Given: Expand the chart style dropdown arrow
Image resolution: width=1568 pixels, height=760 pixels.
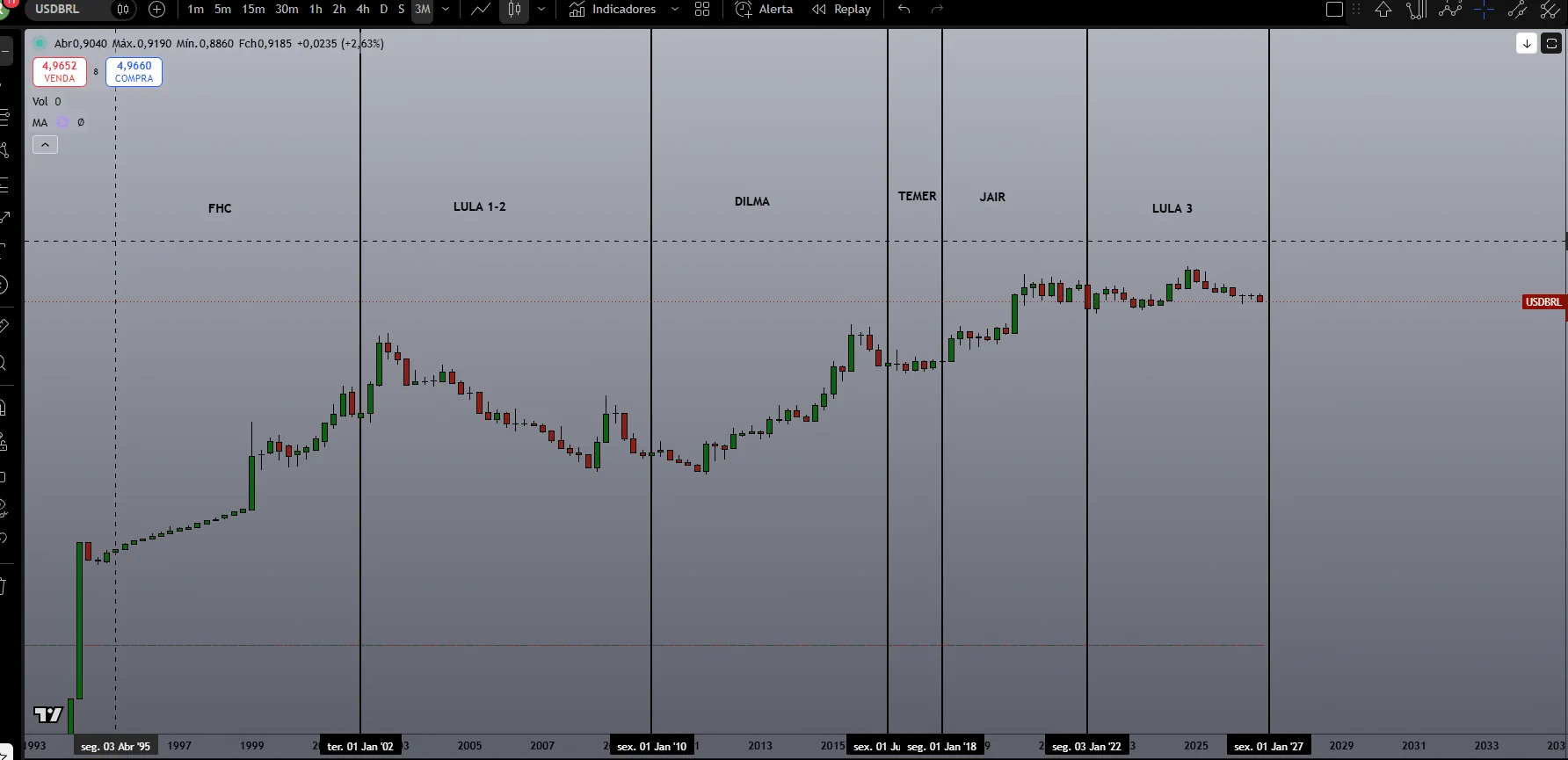Looking at the screenshot, I should 541,10.
